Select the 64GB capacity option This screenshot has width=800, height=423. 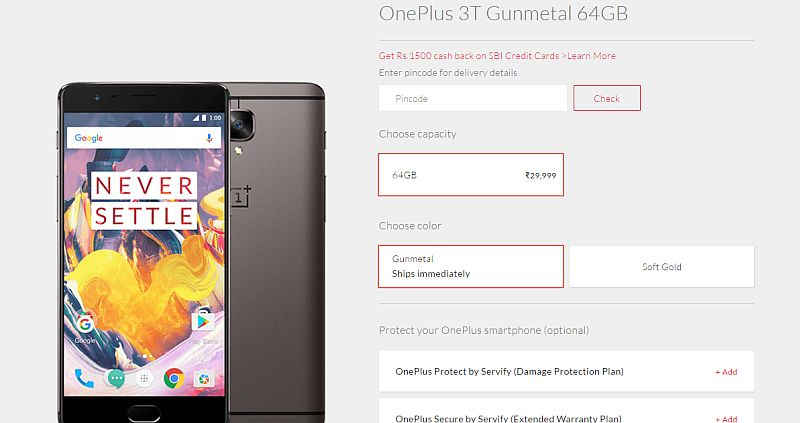point(471,175)
